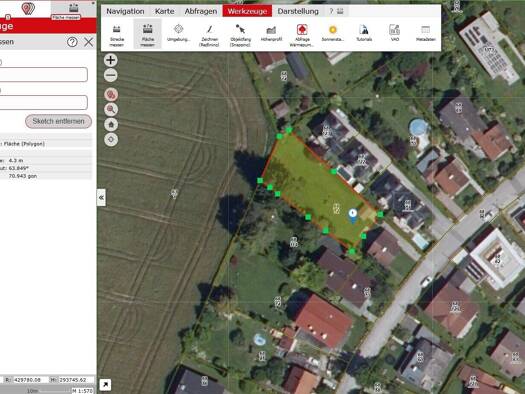This screenshot has width=525, height=394.
Task: Open panel help question mark icon
Action: point(72,42)
